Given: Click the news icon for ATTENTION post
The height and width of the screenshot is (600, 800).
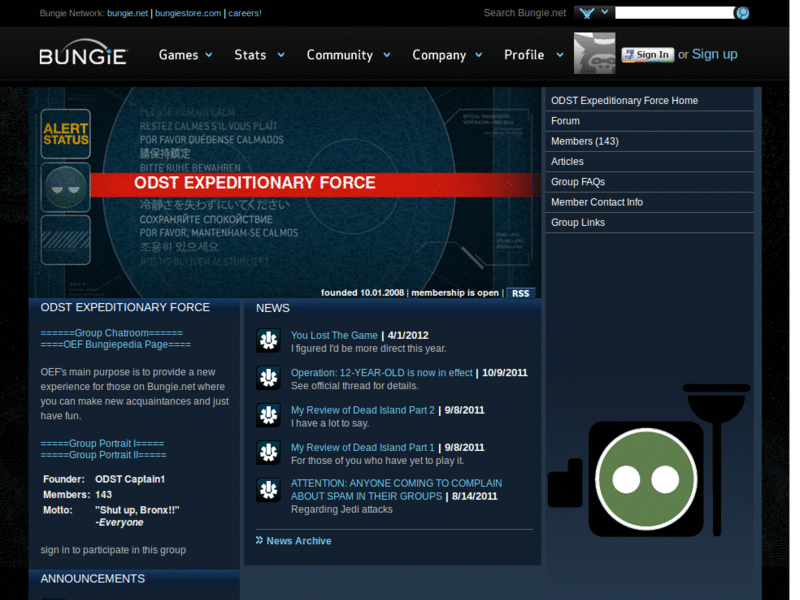Looking at the screenshot, I should point(268,489).
